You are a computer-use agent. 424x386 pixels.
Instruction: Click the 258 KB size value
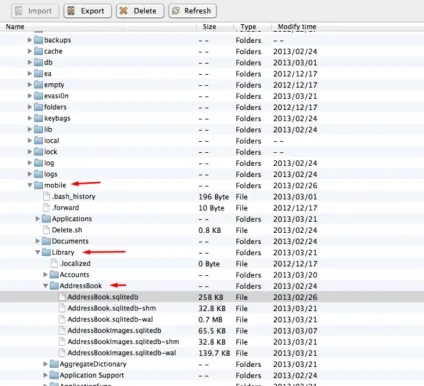pos(211,297)
